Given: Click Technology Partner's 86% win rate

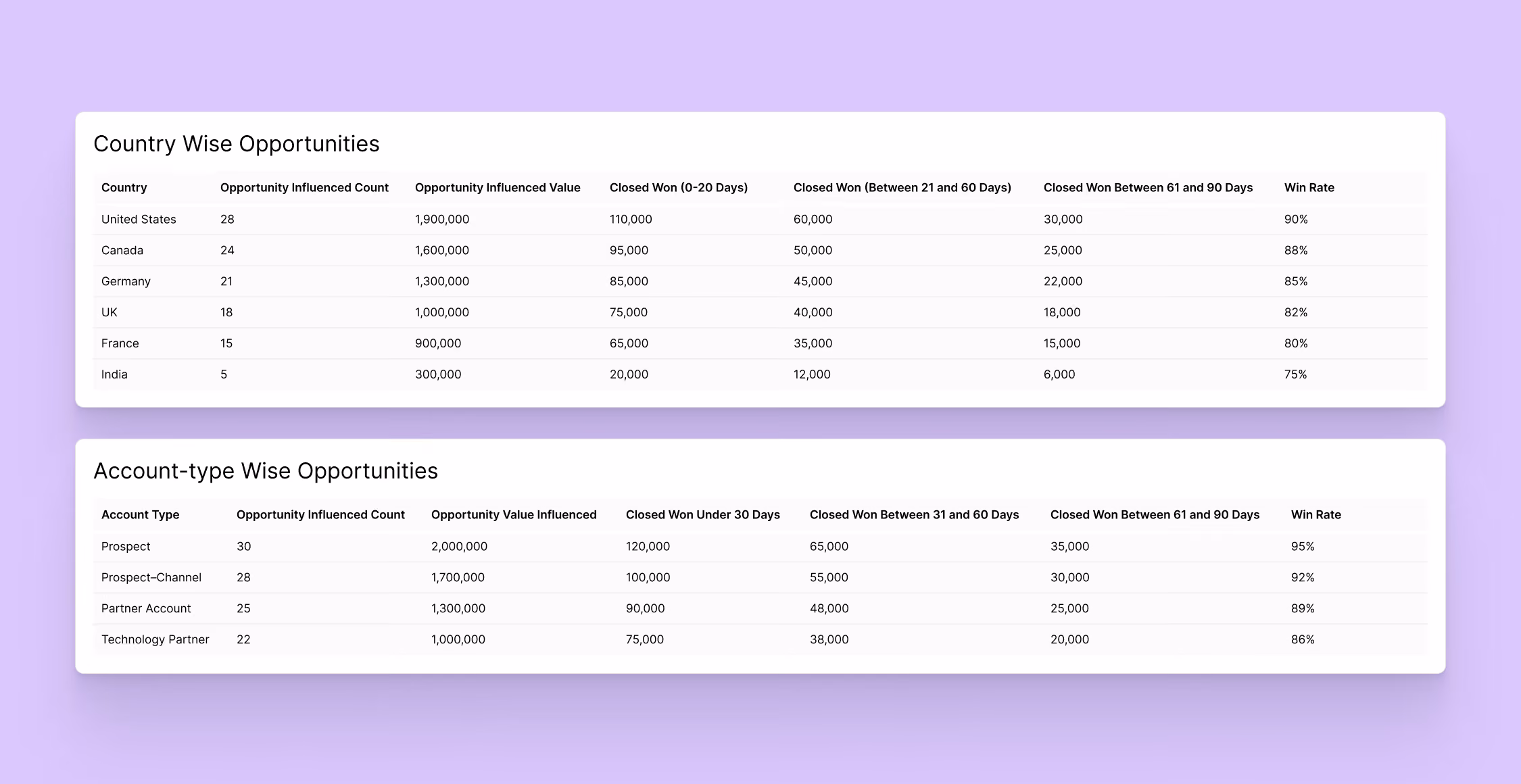Looking at the screenshot, I should pyautogui.click(x=1303, y=640).
